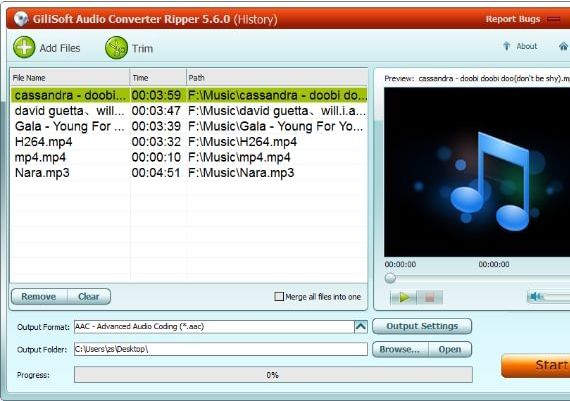Go to the home page icon
Viewport: 570px width, 401px height.
click(563, 46)
